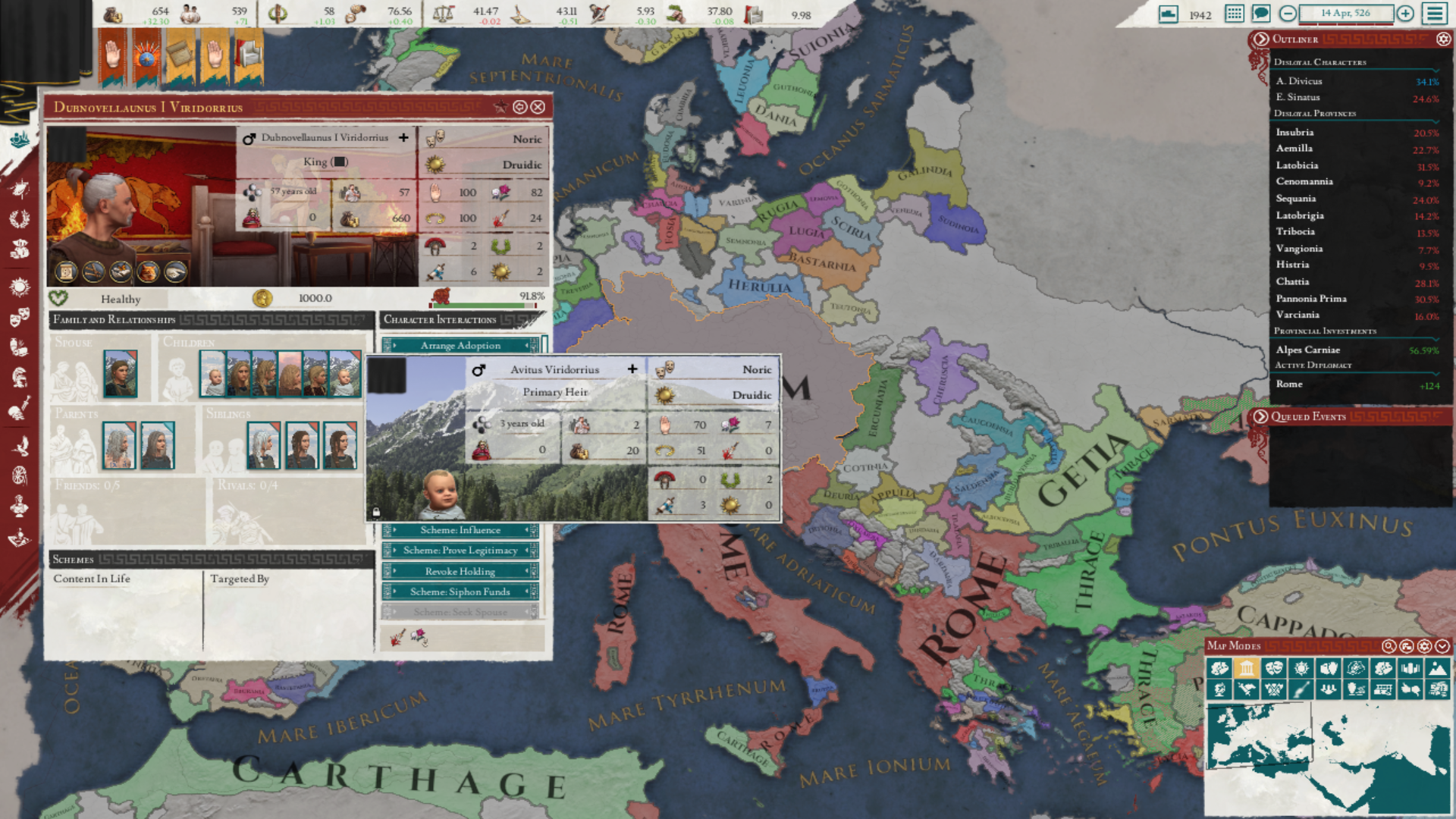
Task: Collapse the Outliner panel arrow
Action: [x=1260, y=39]
